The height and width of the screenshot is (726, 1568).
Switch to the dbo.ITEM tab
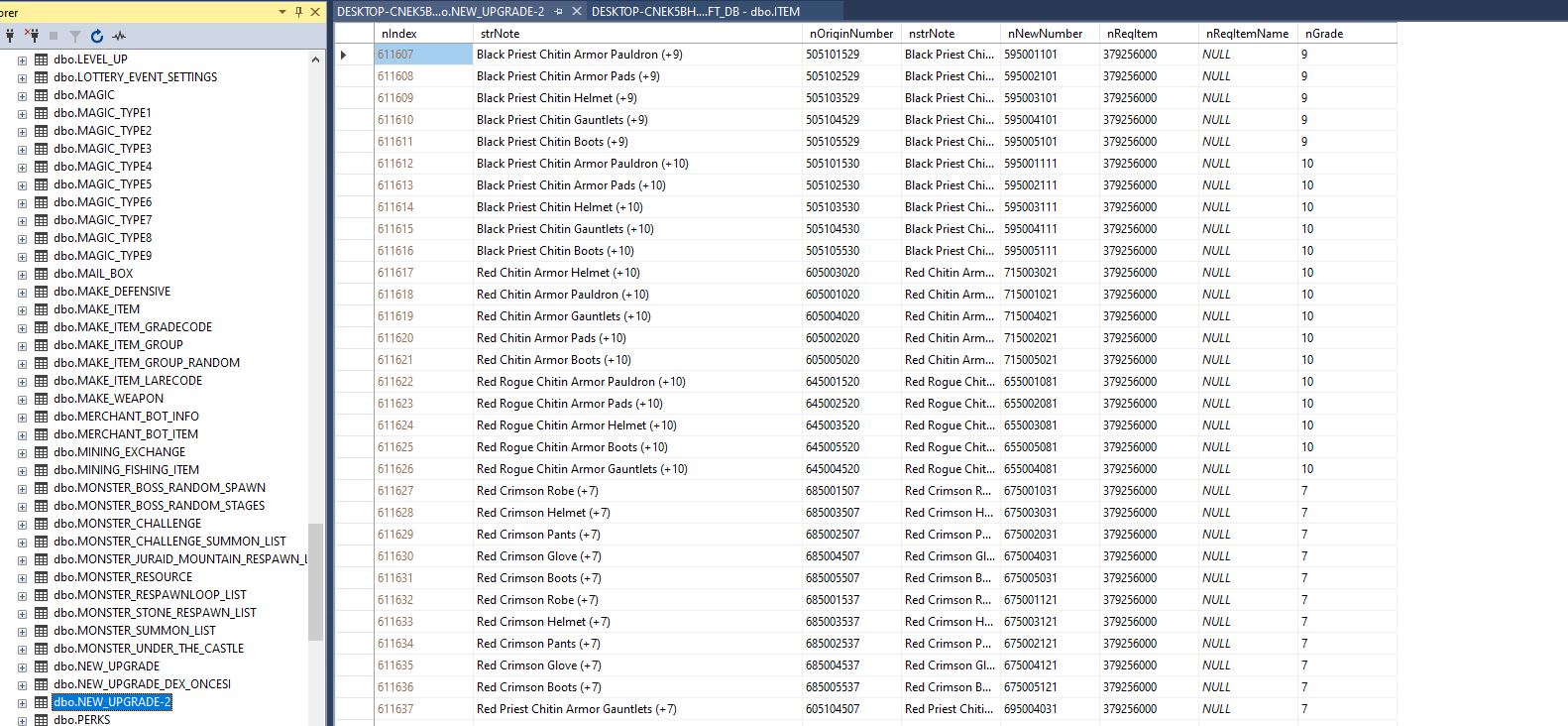pyautogui.click(x=695, y=12)
